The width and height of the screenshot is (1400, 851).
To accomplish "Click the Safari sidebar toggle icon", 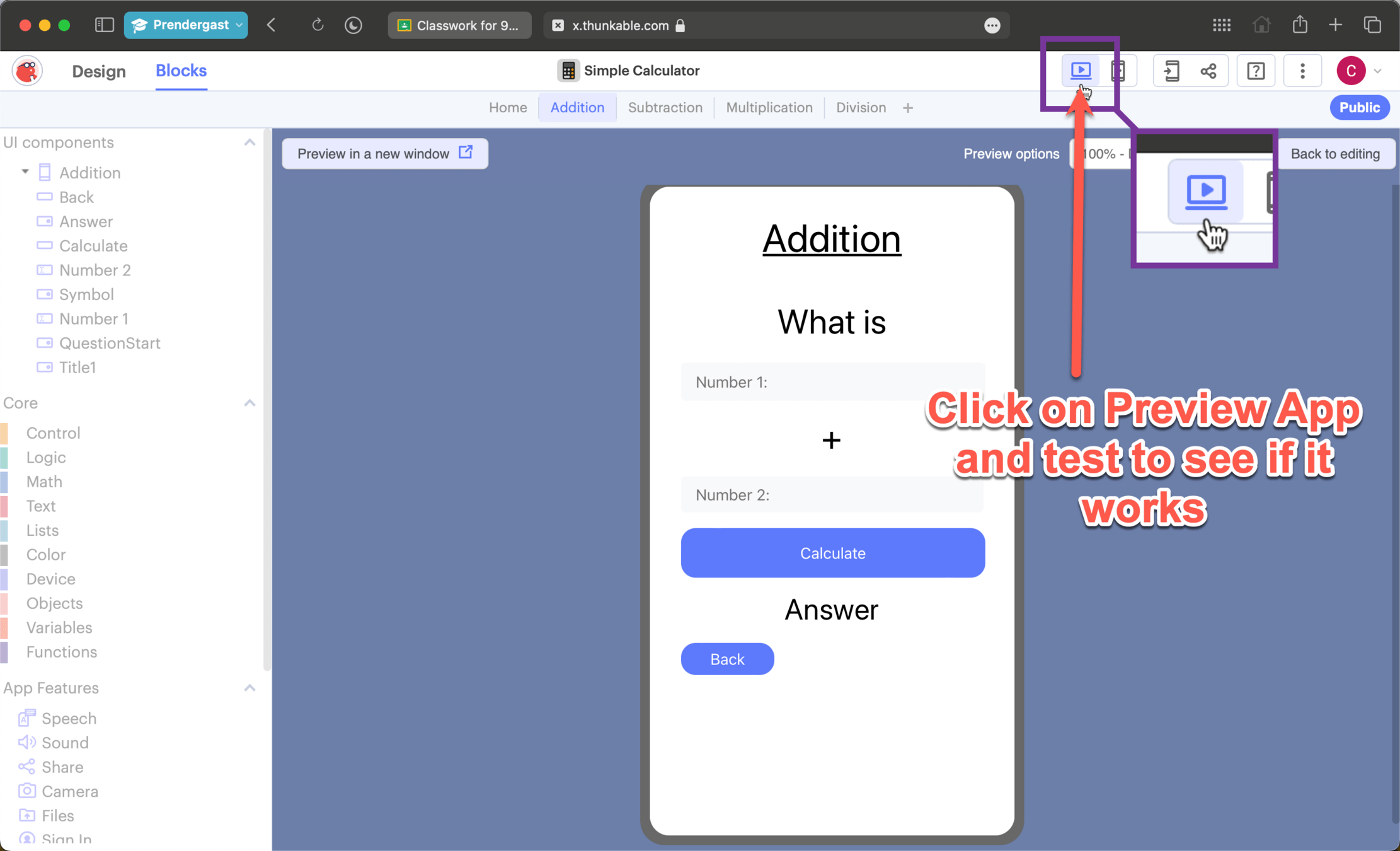I will coord(104,25).
